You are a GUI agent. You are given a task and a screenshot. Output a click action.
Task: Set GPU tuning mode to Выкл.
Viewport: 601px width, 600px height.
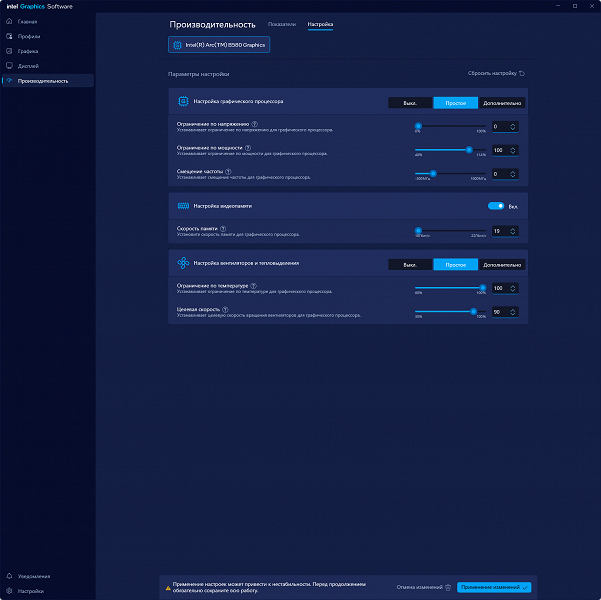[x=410, y=103]
